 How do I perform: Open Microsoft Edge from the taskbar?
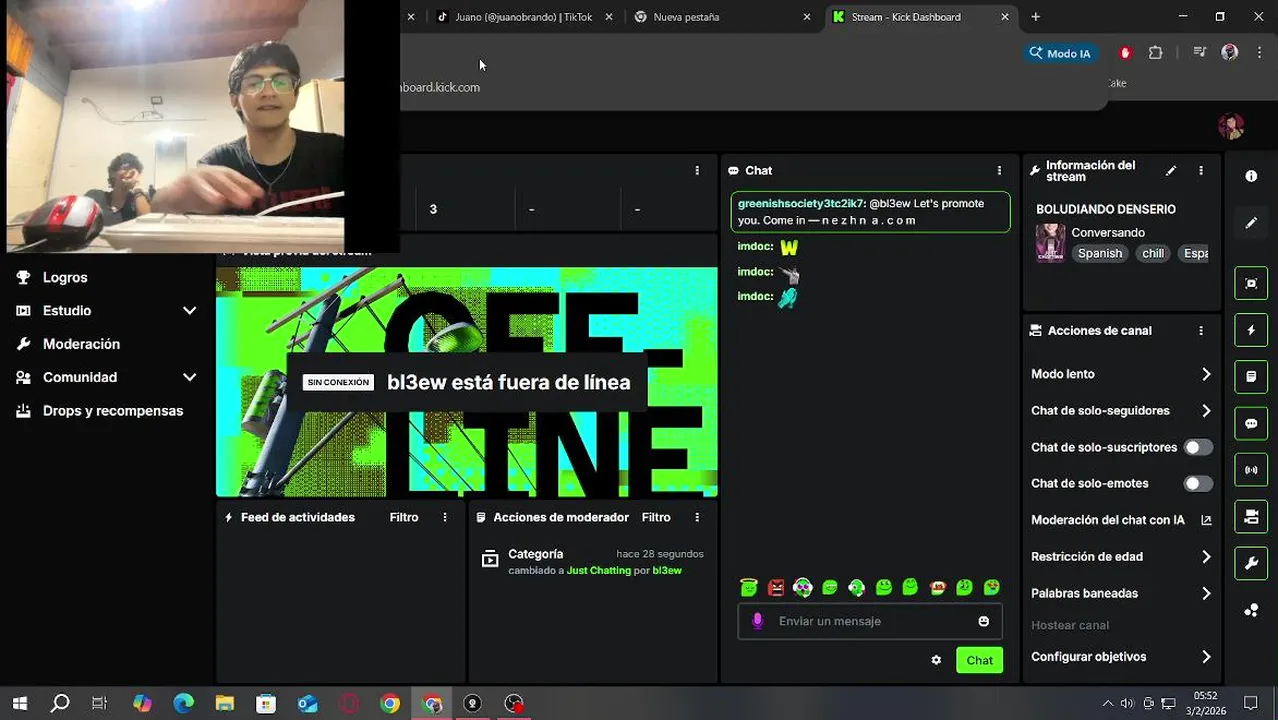[183, 704]
